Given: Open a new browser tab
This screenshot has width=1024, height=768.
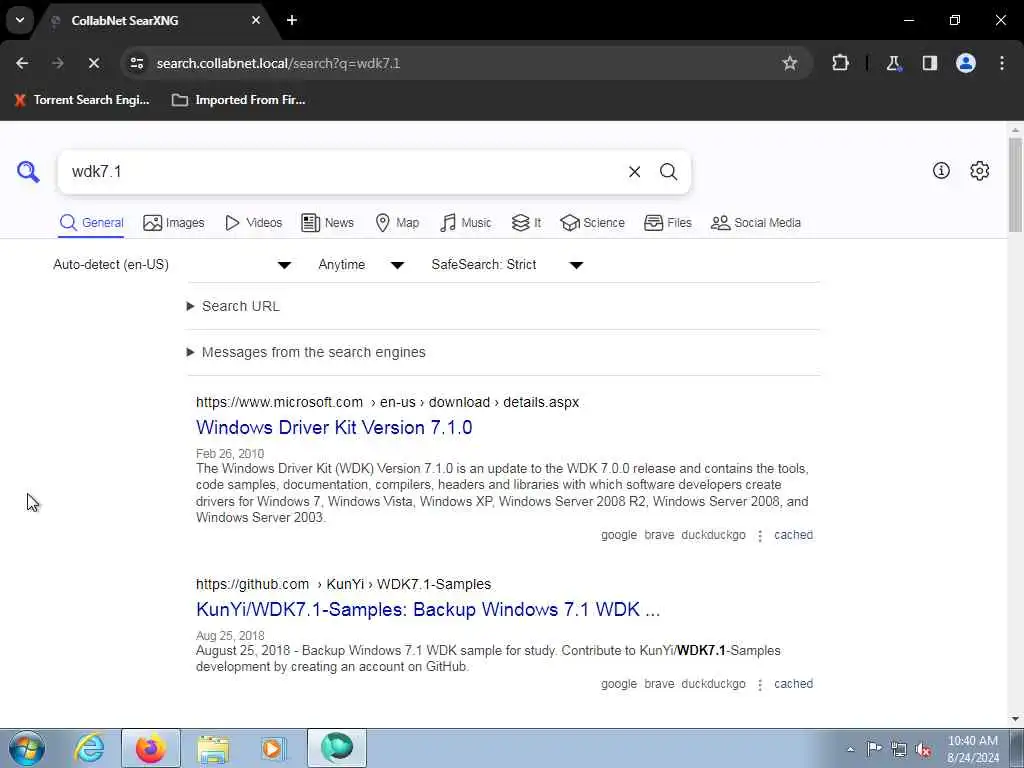Looking at the screenshot, I should click(x=292, y=20).
